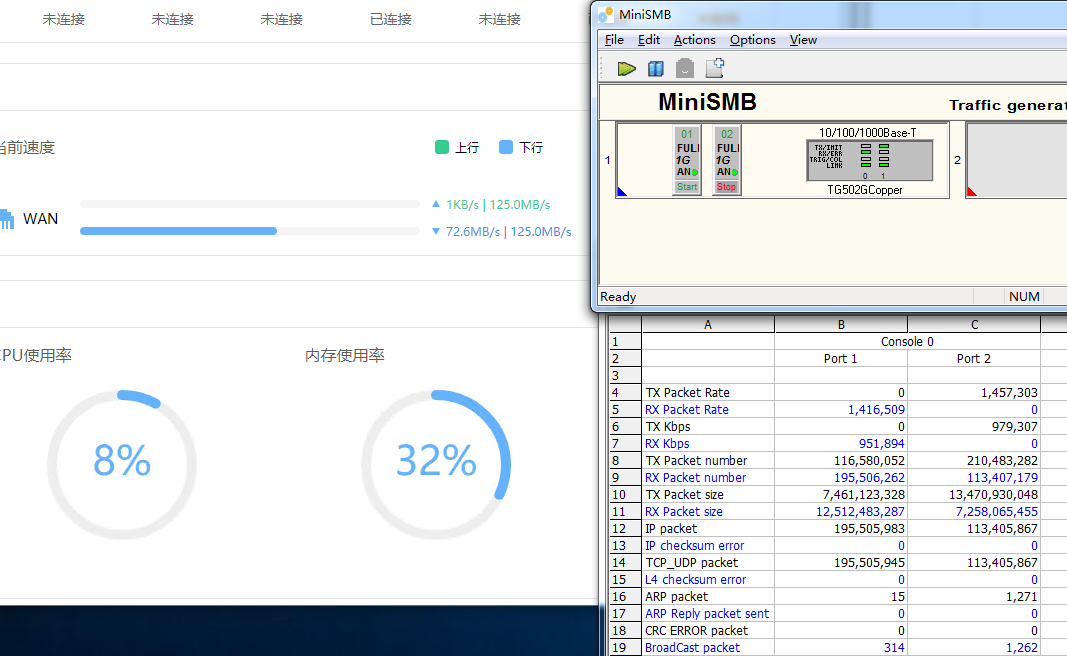Screen dimensions: 1067x656
Task: Click the gray stop toolbar icon in MiniSMB
Action: click(685, 68)
